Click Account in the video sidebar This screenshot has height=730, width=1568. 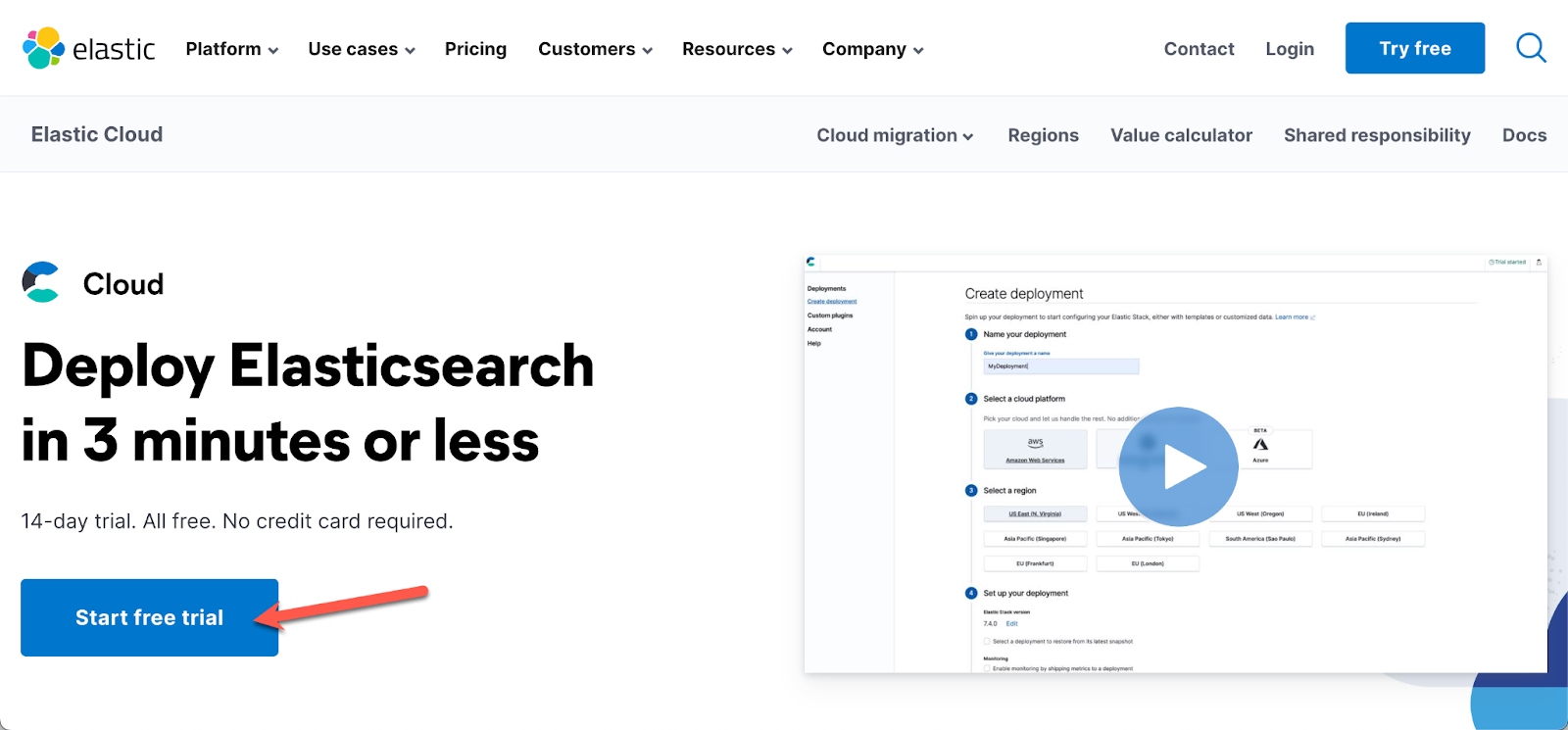tap(819, 329)
